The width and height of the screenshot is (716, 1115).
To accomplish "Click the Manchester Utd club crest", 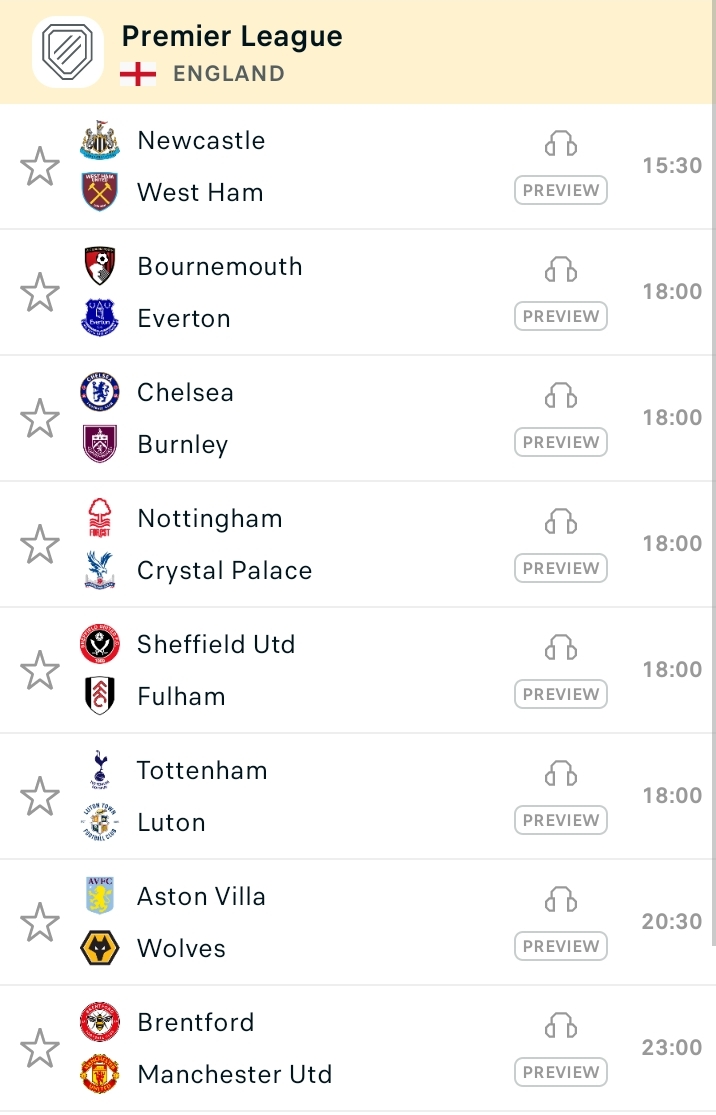I will 100,1074.
